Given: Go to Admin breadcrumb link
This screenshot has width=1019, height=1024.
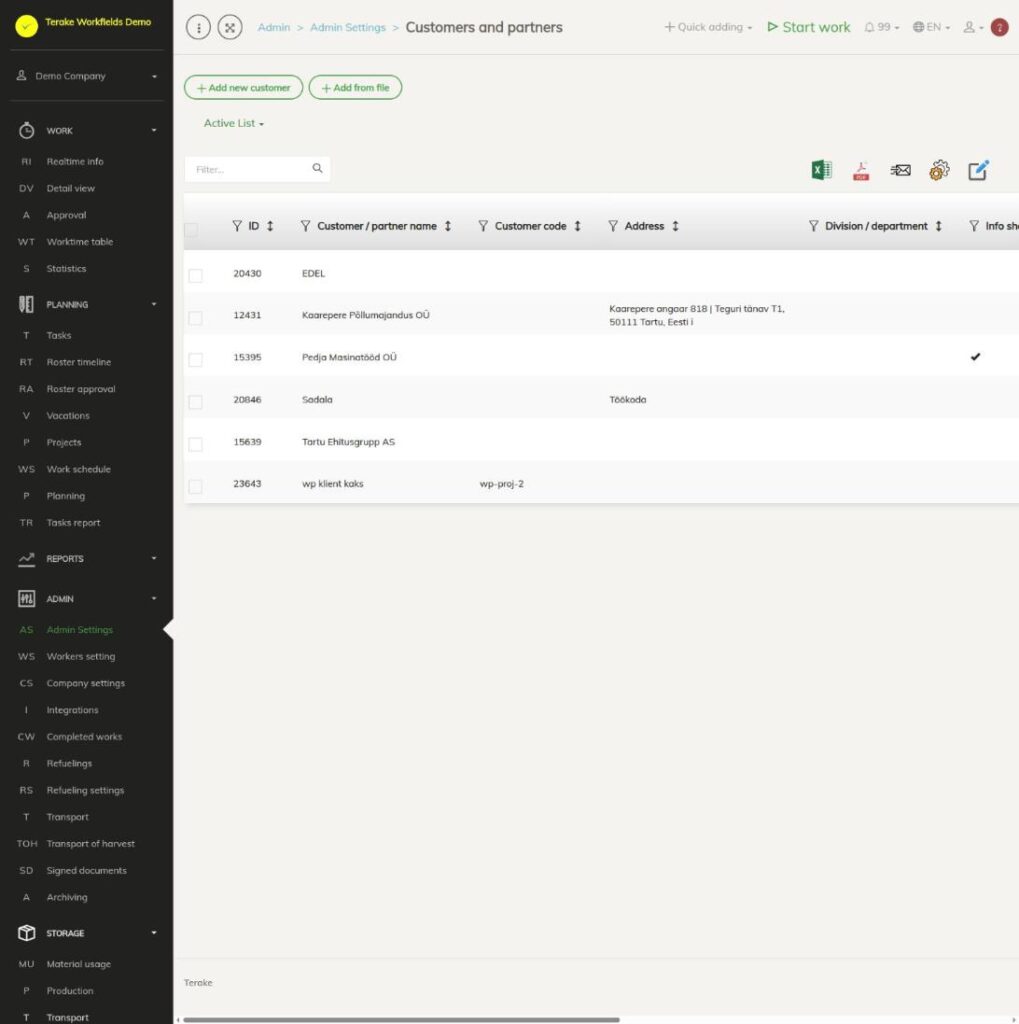Looking at the screenshot, I should click(274, 27).
